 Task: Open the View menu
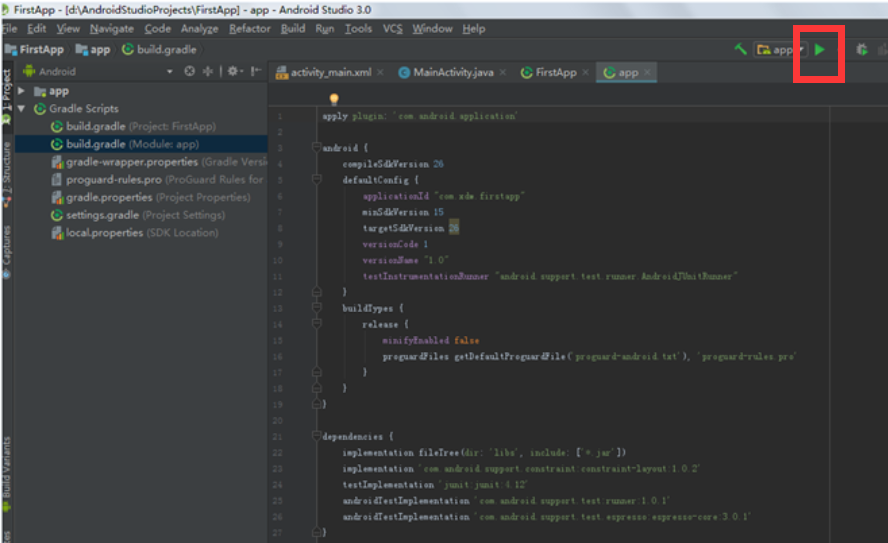click(67, 28)
